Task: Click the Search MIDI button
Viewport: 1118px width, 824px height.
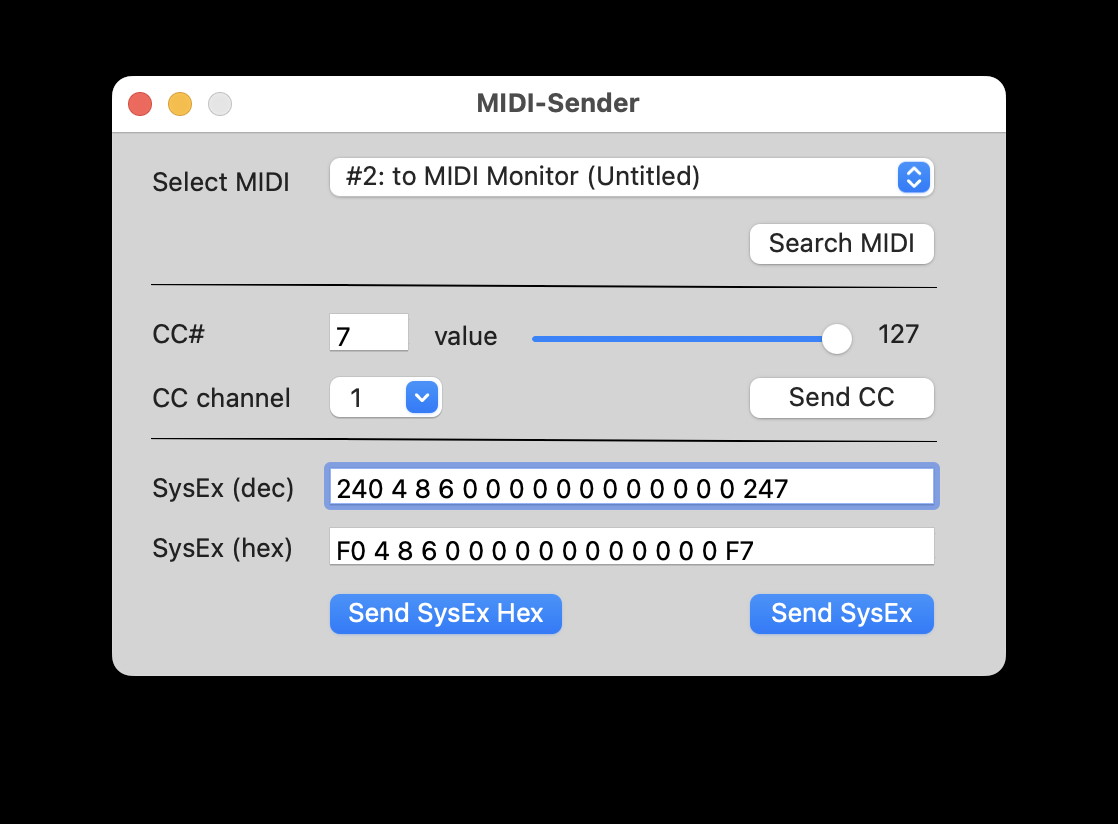Action: (841, 244)
